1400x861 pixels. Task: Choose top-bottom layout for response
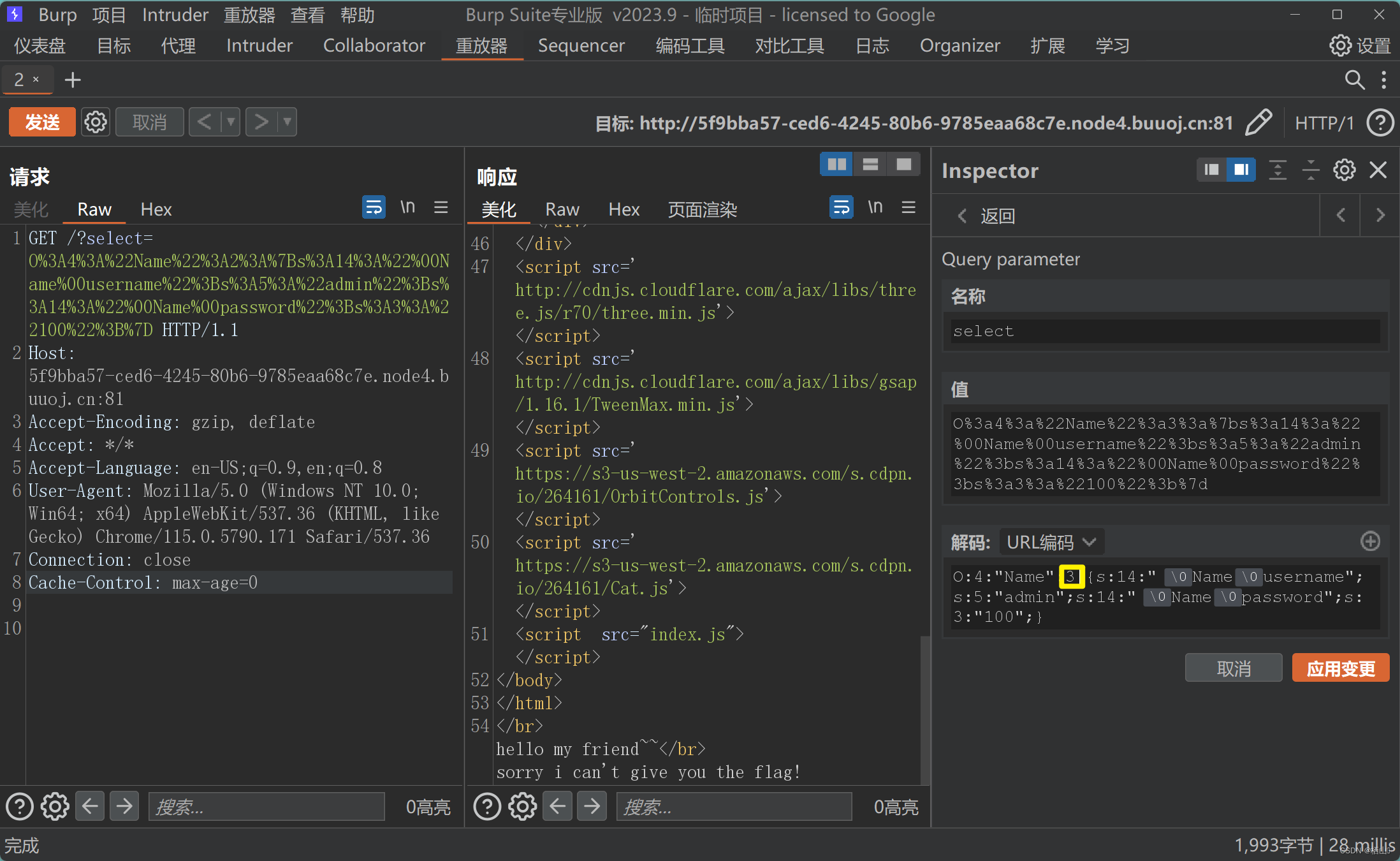[870, 165]
